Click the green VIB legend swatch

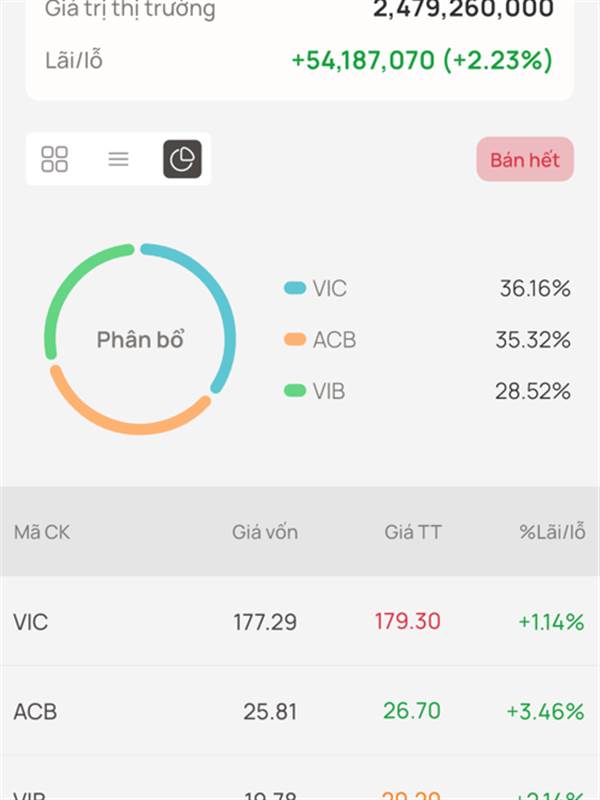pos(295,391)
